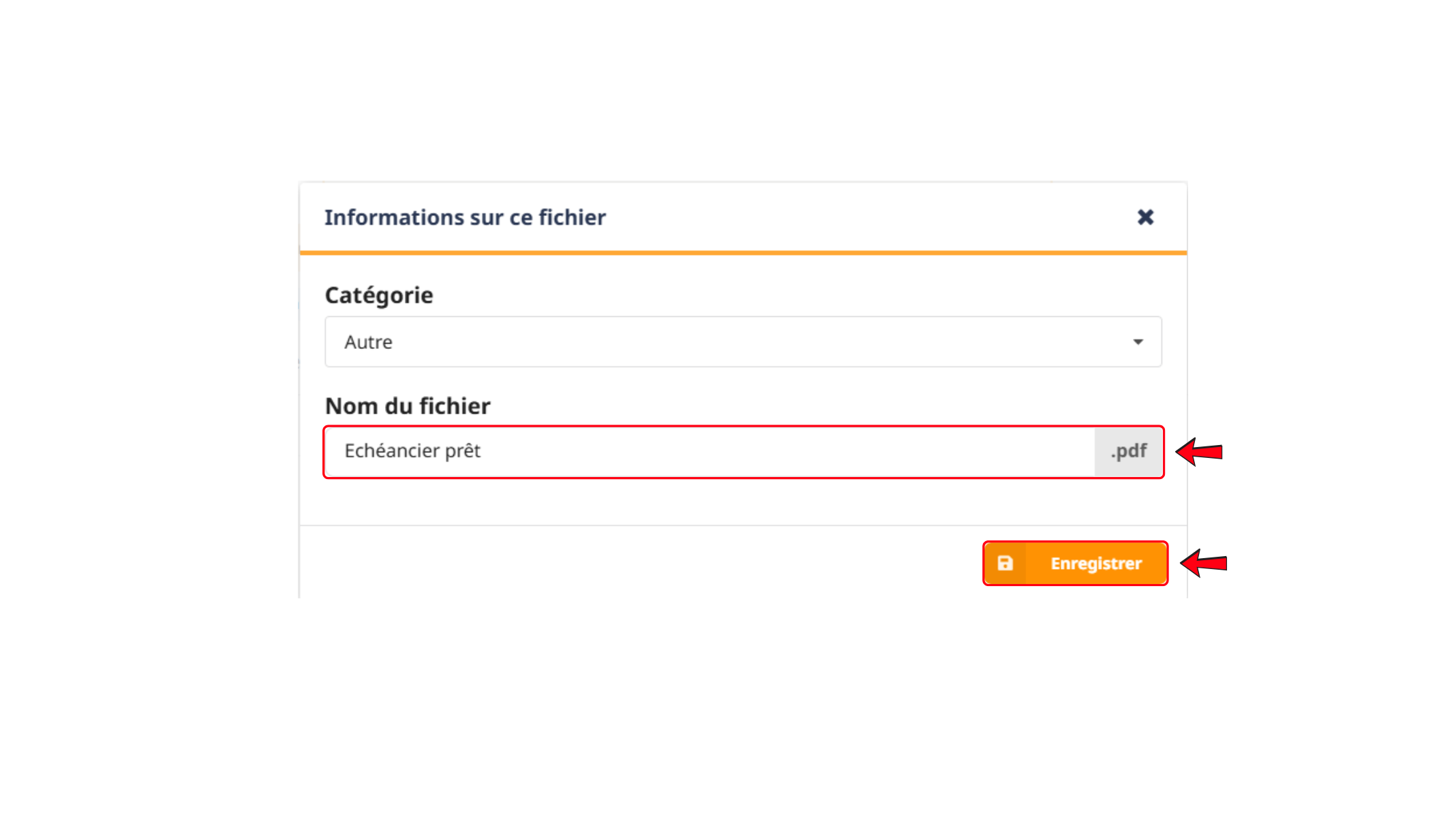The width and height of the screenshot is (1456, 828).
Task: Click the 'Informations sur ce fichier' title
Action: coord(465,217)
